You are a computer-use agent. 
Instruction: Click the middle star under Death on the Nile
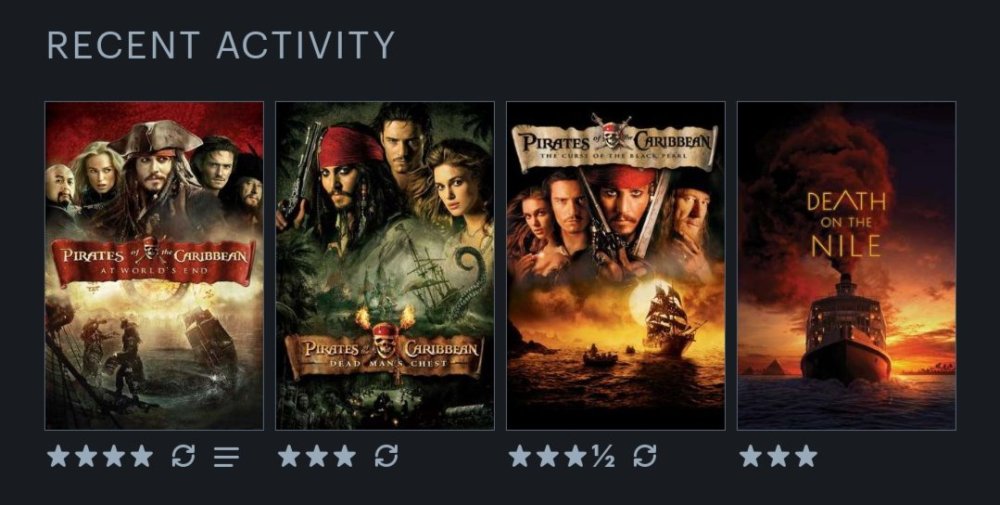tap(778, 456)
